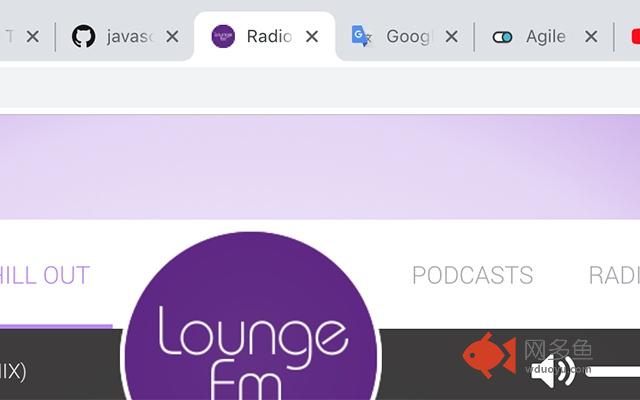
Task: Click the GitHub favicon on javascript tab
Action: (x=84, y=37)
